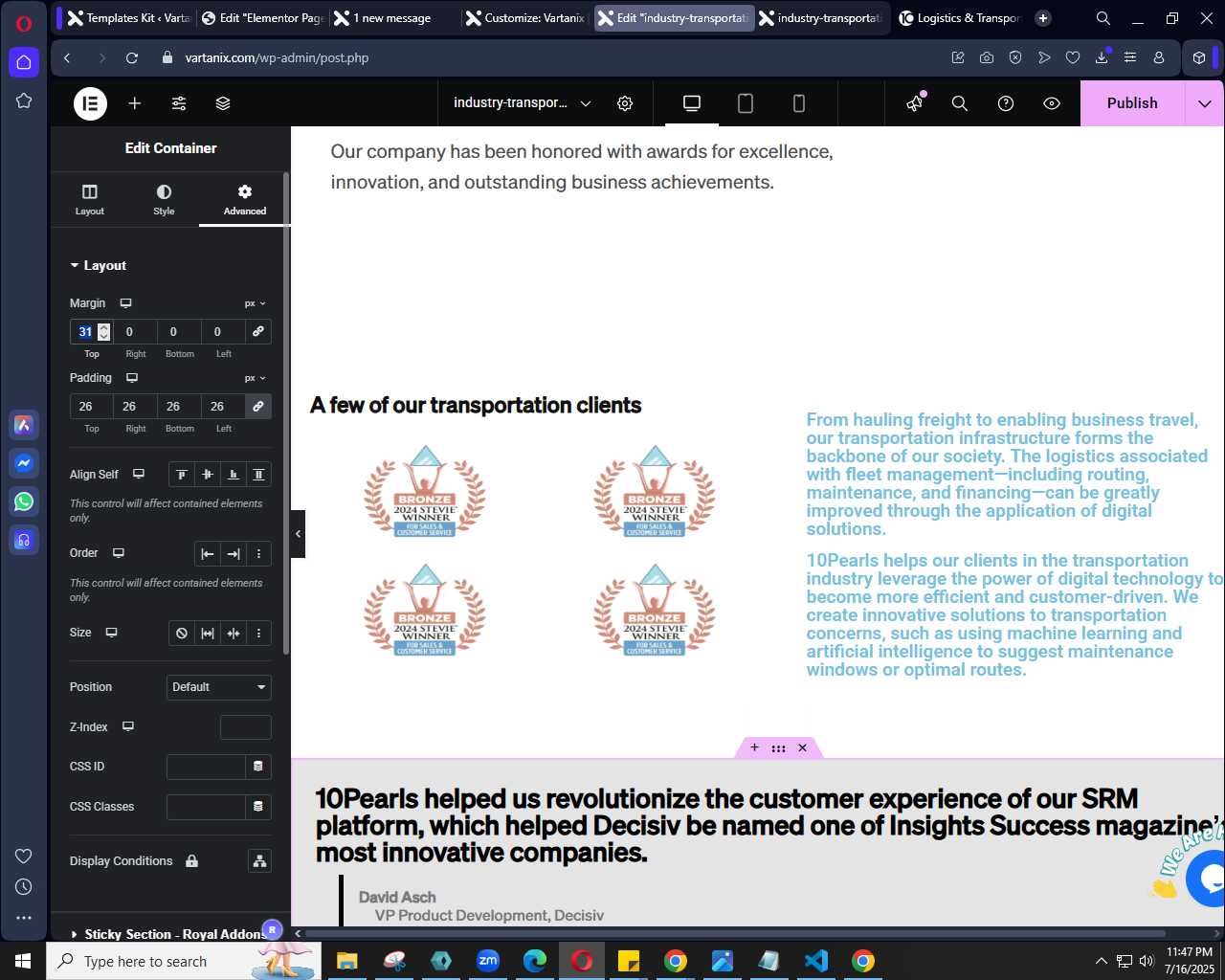Open Site Settings sliders icon
This screenshot has width=1225, height=980.
pyautogui.click(x=179, y=103)
